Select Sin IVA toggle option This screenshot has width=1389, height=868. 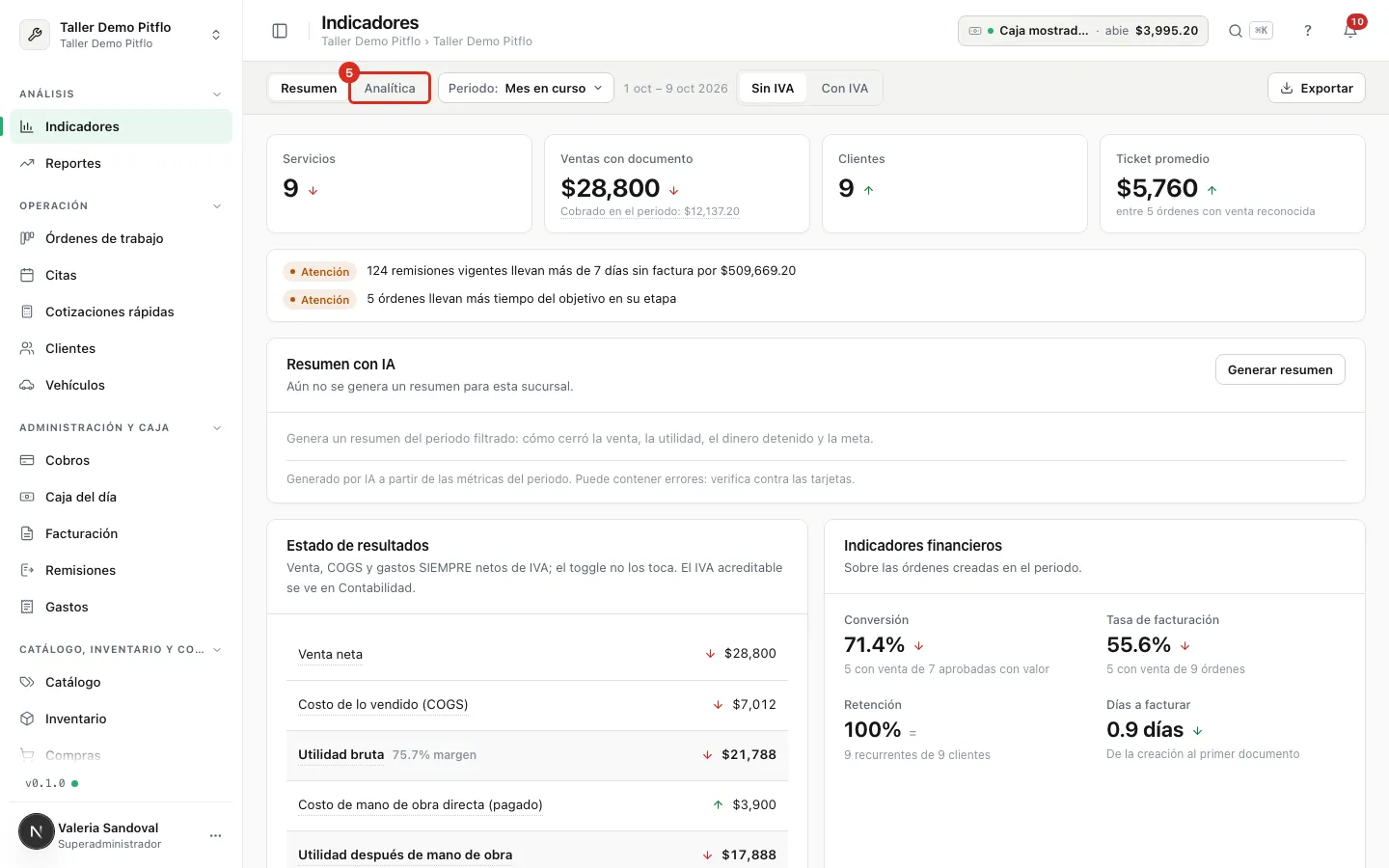click(x=773, y=88)
